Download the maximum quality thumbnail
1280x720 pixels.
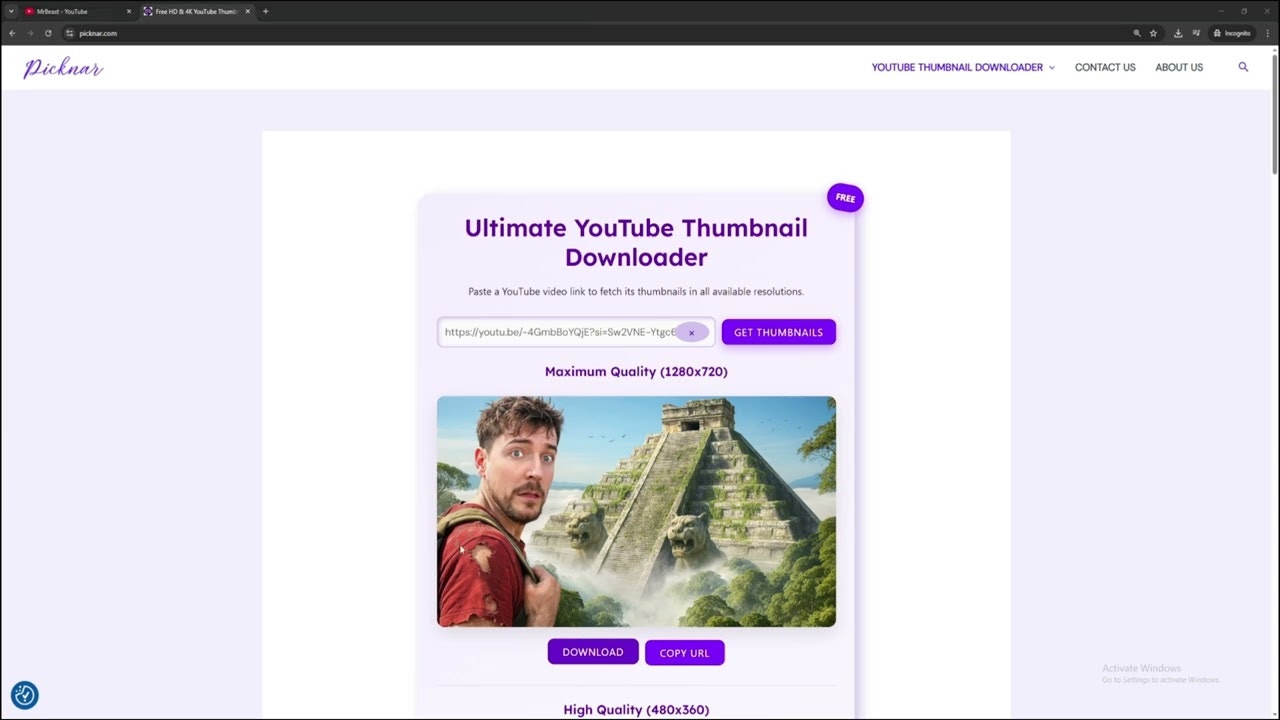point(593,652)
